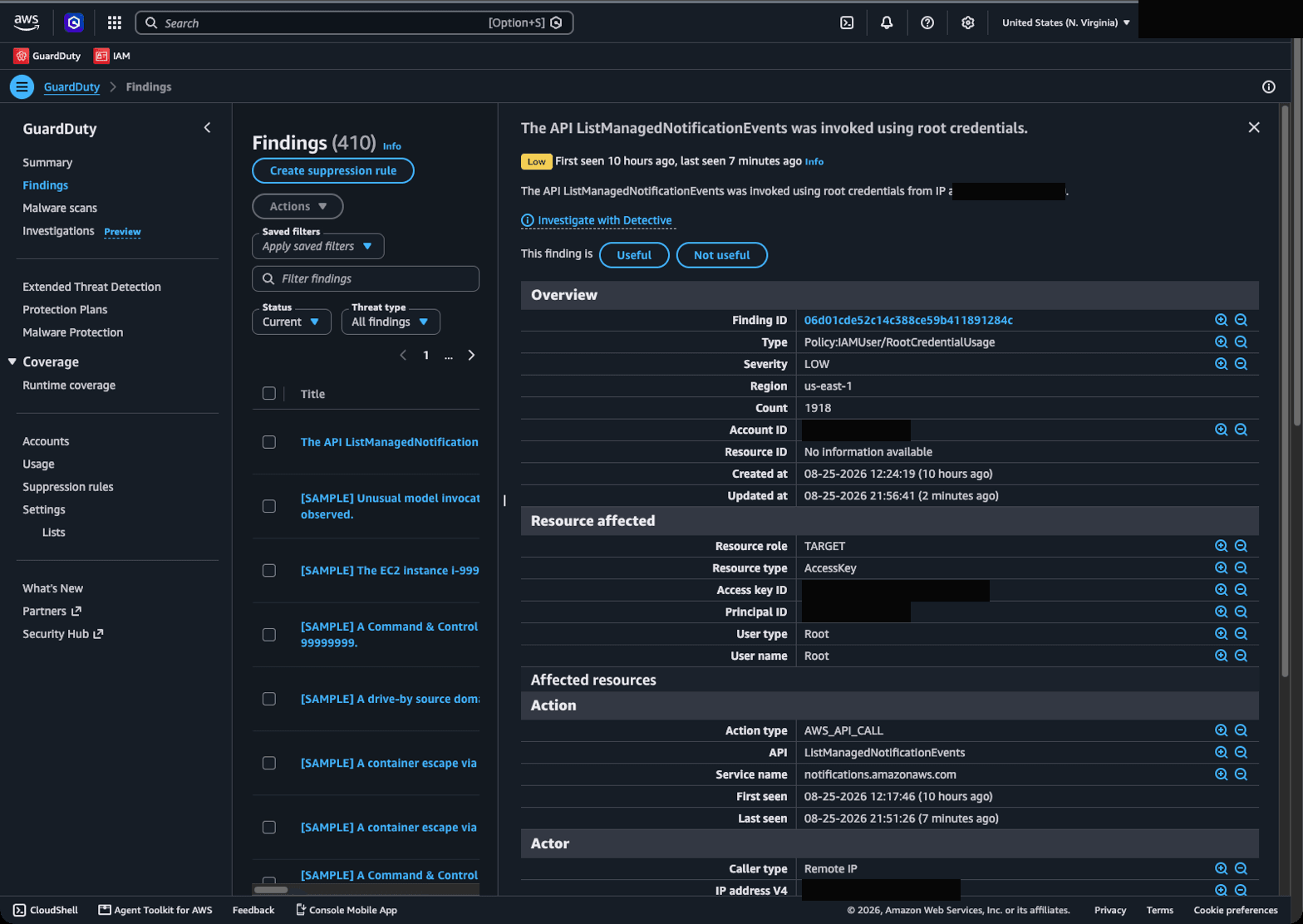This screenshot has width=1303, height=924.
Task: Mark finding as Useful
Action: [634, 255]
